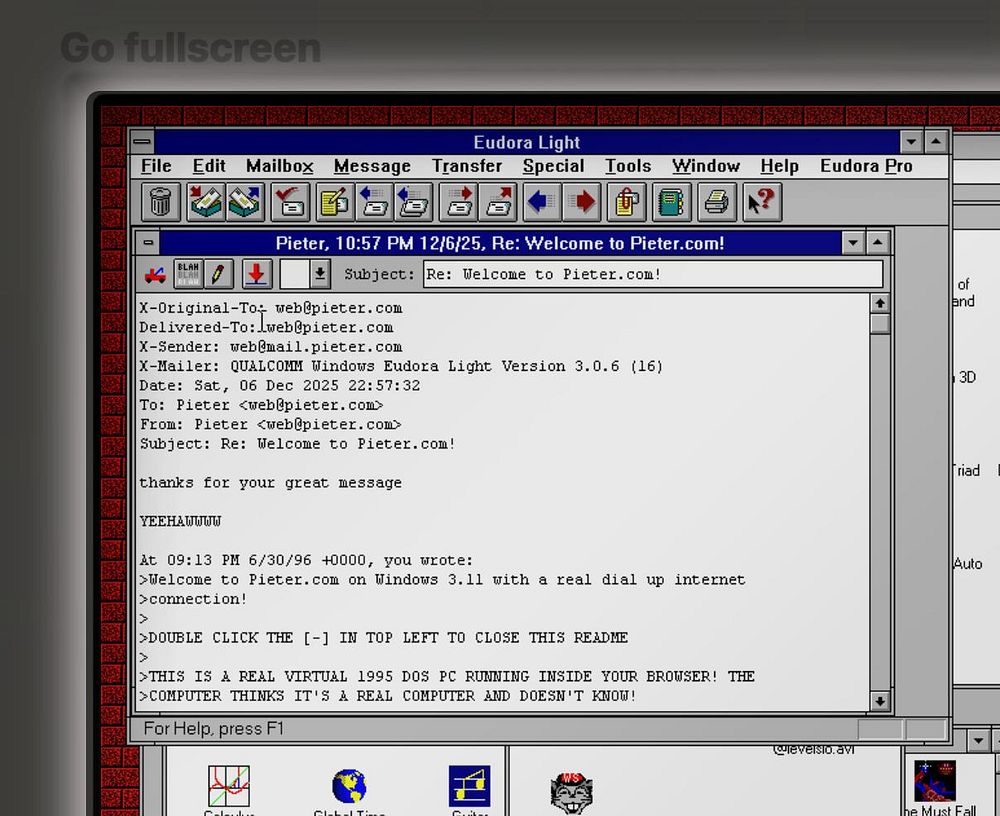Click the message scrollbar thumb
Image resolution: width=1000 pixels, height=816 pixels.
point(880,323)
